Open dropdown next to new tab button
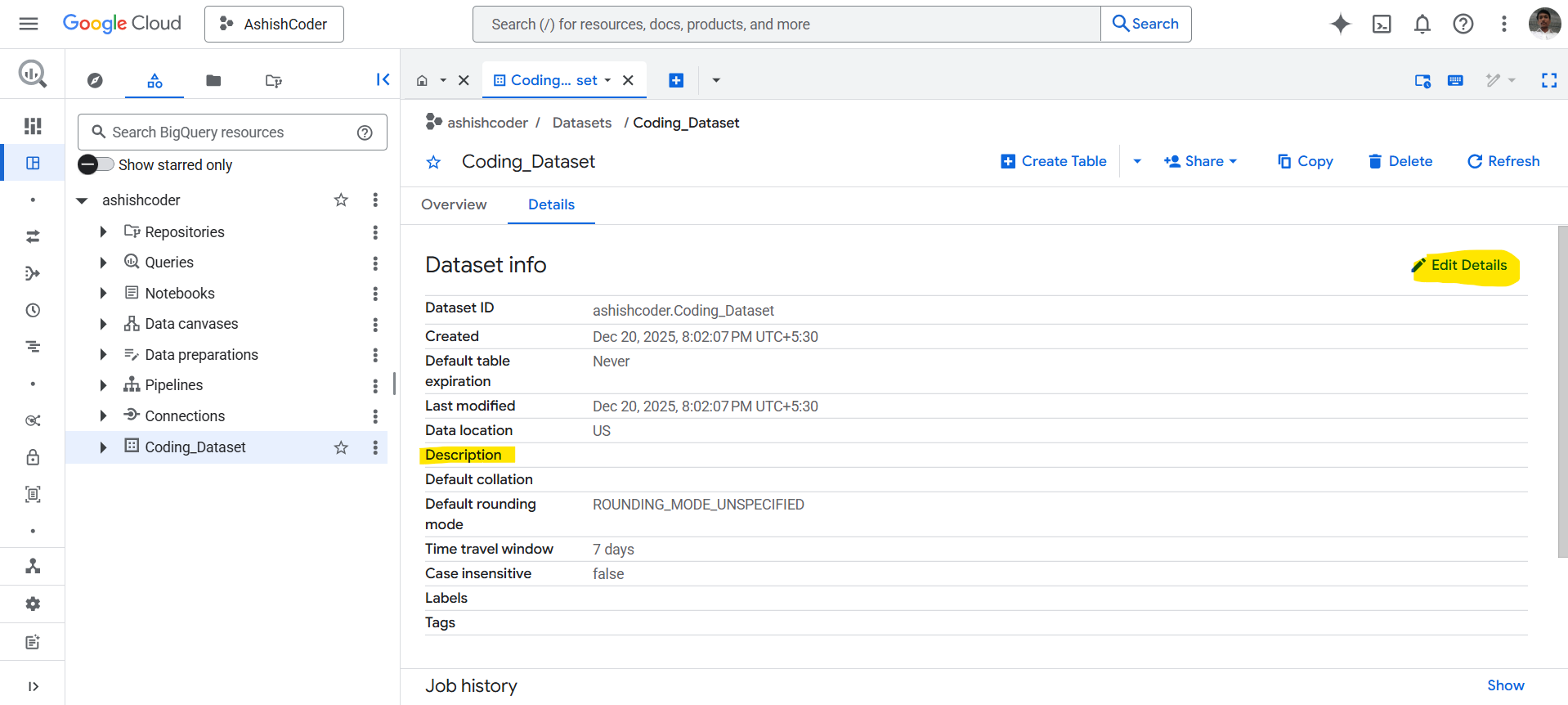Screen dimensions: 1568x705 [x=716, y=80]
